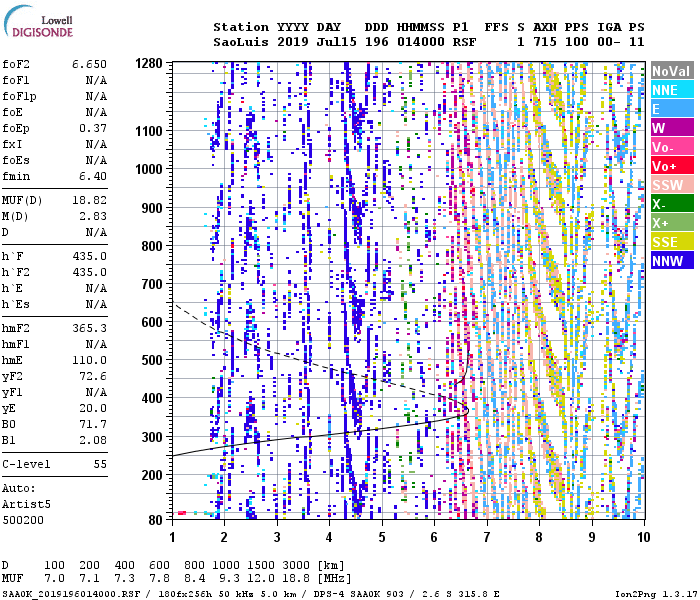Click the SAA0K_2019196014000.RSF filename
700x600 pixels.
click(71, 595)
